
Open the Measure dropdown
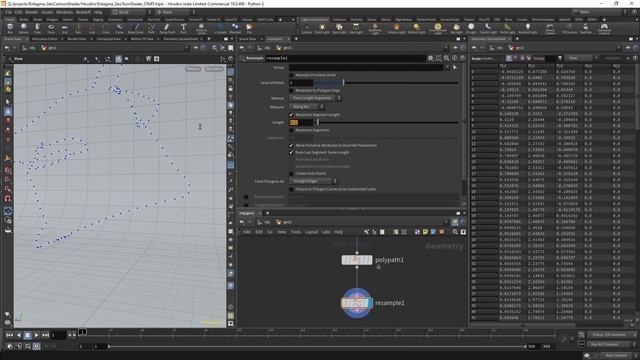(307, 107)
